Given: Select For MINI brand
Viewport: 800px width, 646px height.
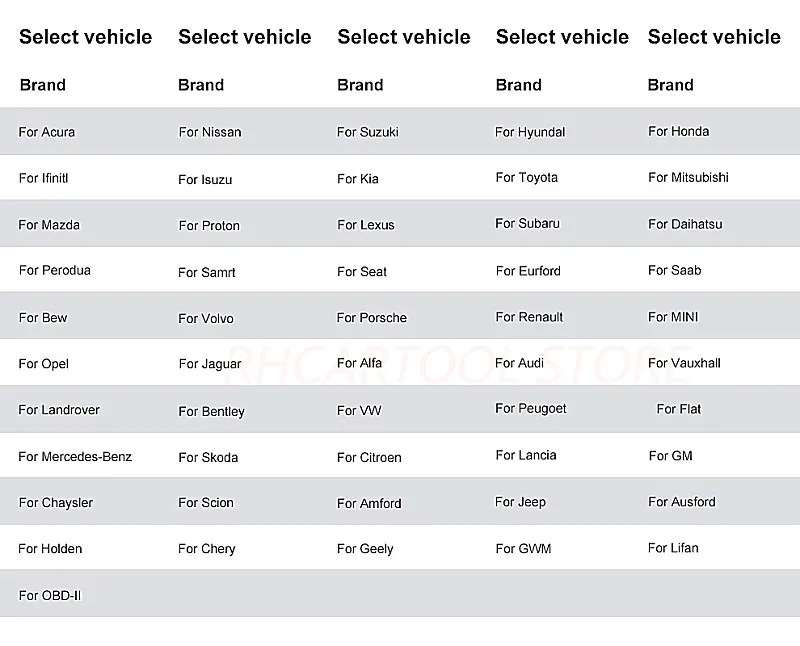Looking at the screenshot, I should click(673, 317).
